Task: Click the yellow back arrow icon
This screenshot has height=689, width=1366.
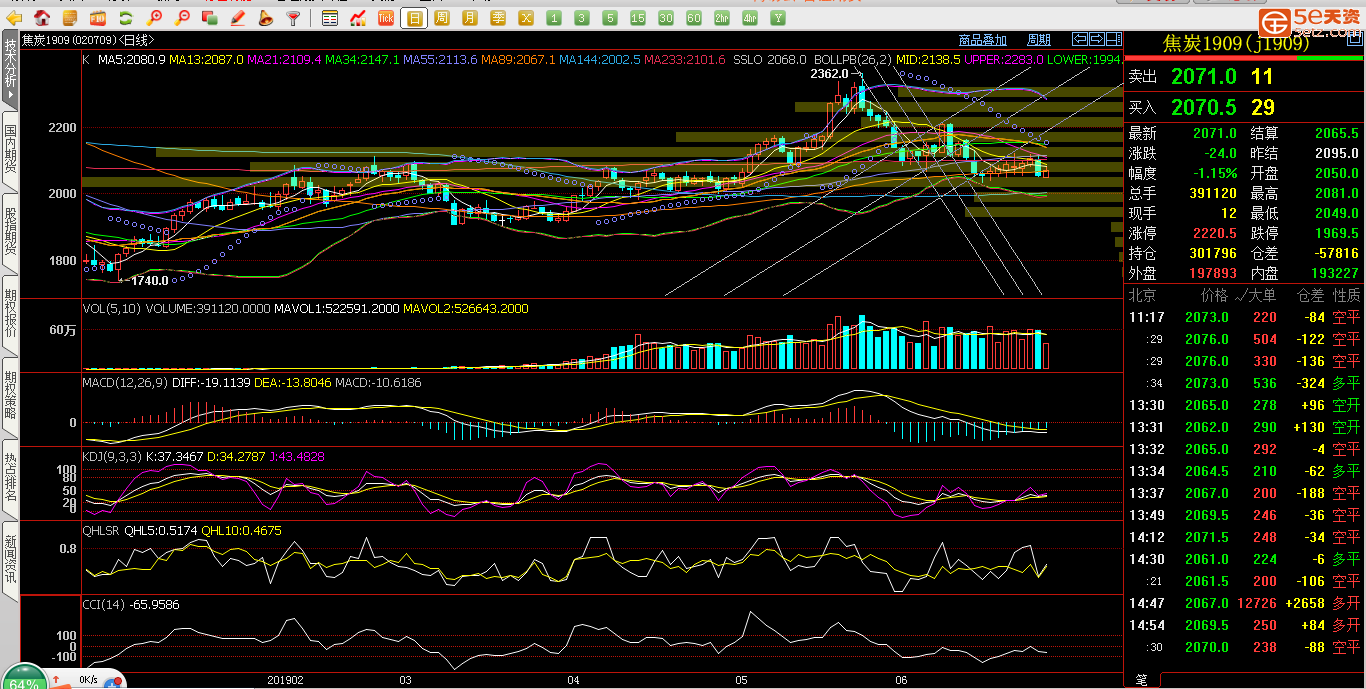Action: coord(15,18)
